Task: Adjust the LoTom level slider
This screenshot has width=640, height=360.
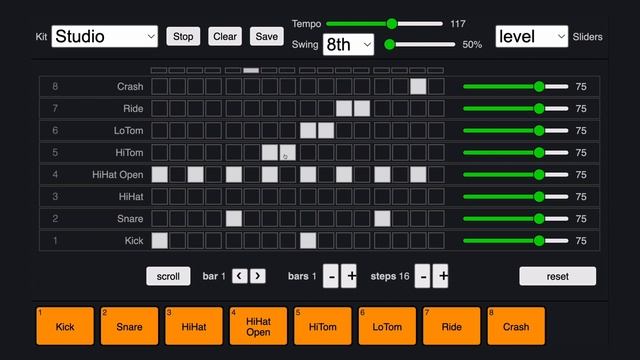Action: [x=516, y=131]
